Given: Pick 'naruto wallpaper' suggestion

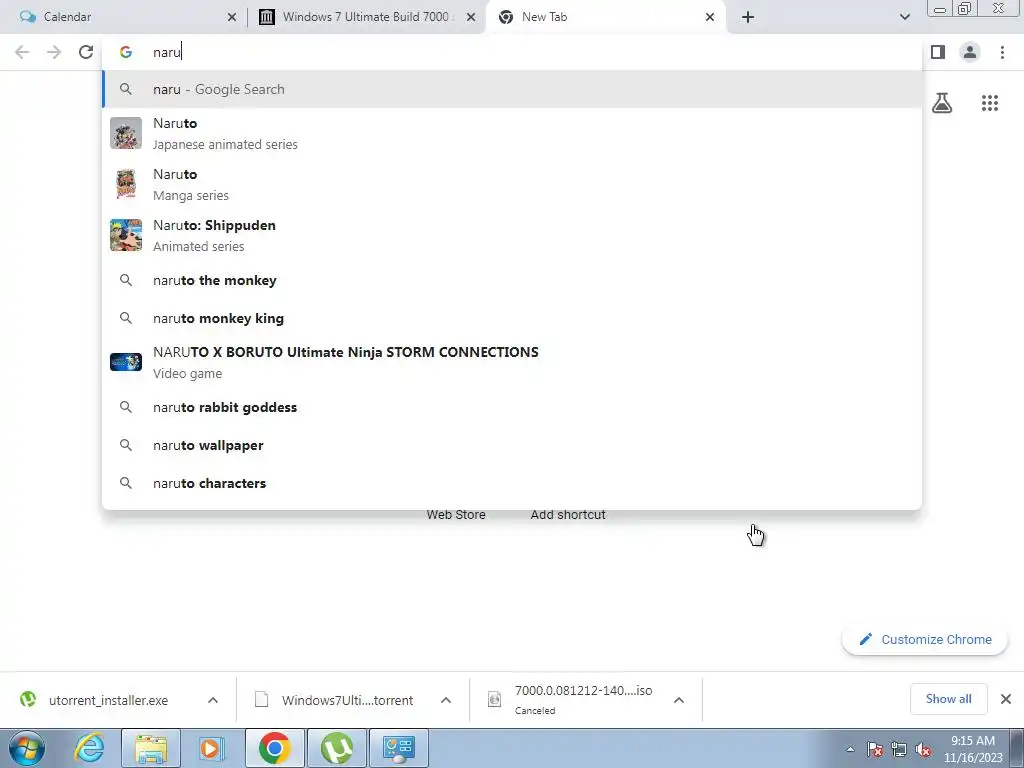Looking at the screenshot, I should 512,445.
